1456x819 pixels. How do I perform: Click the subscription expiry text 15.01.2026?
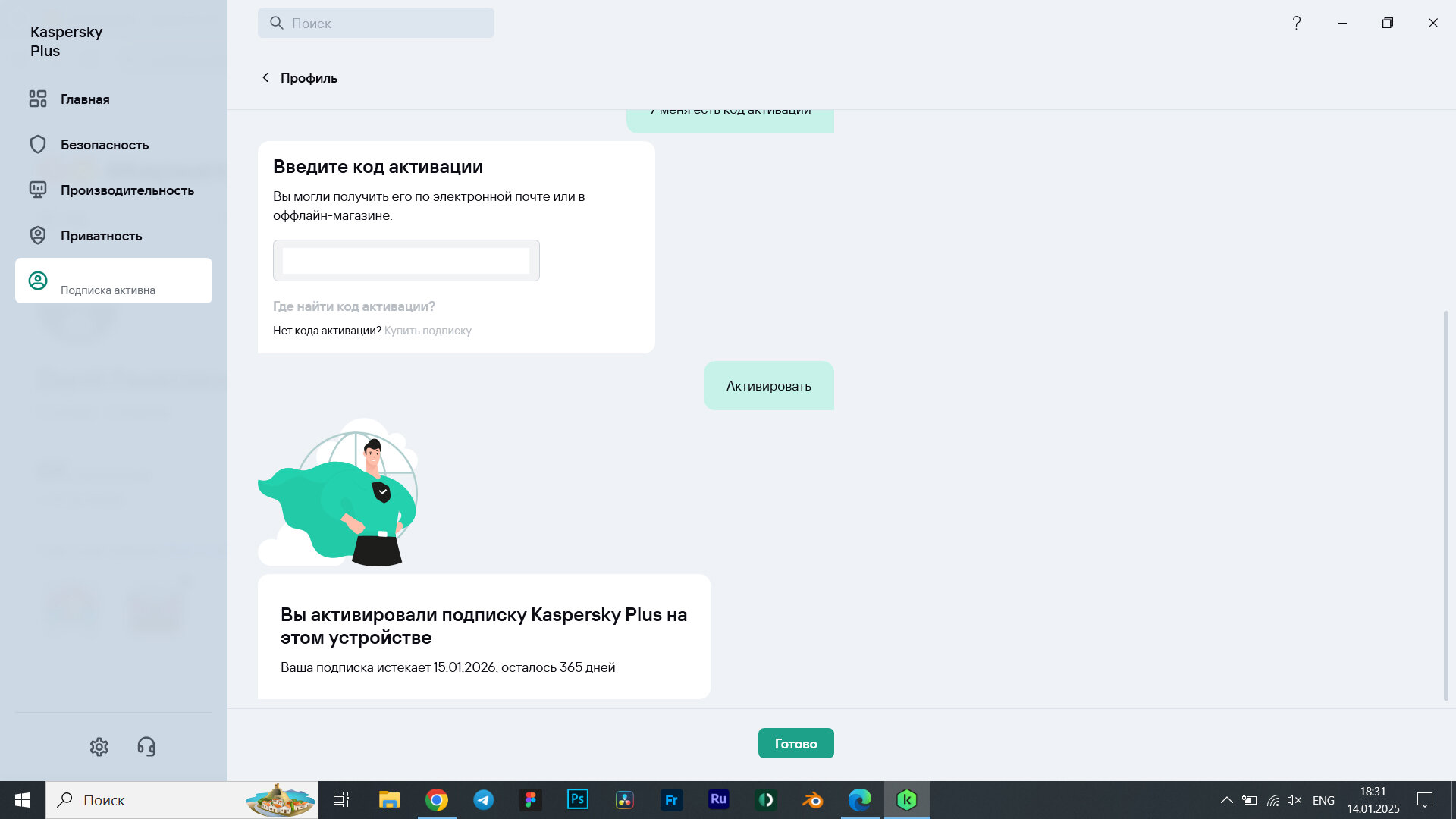447,667
